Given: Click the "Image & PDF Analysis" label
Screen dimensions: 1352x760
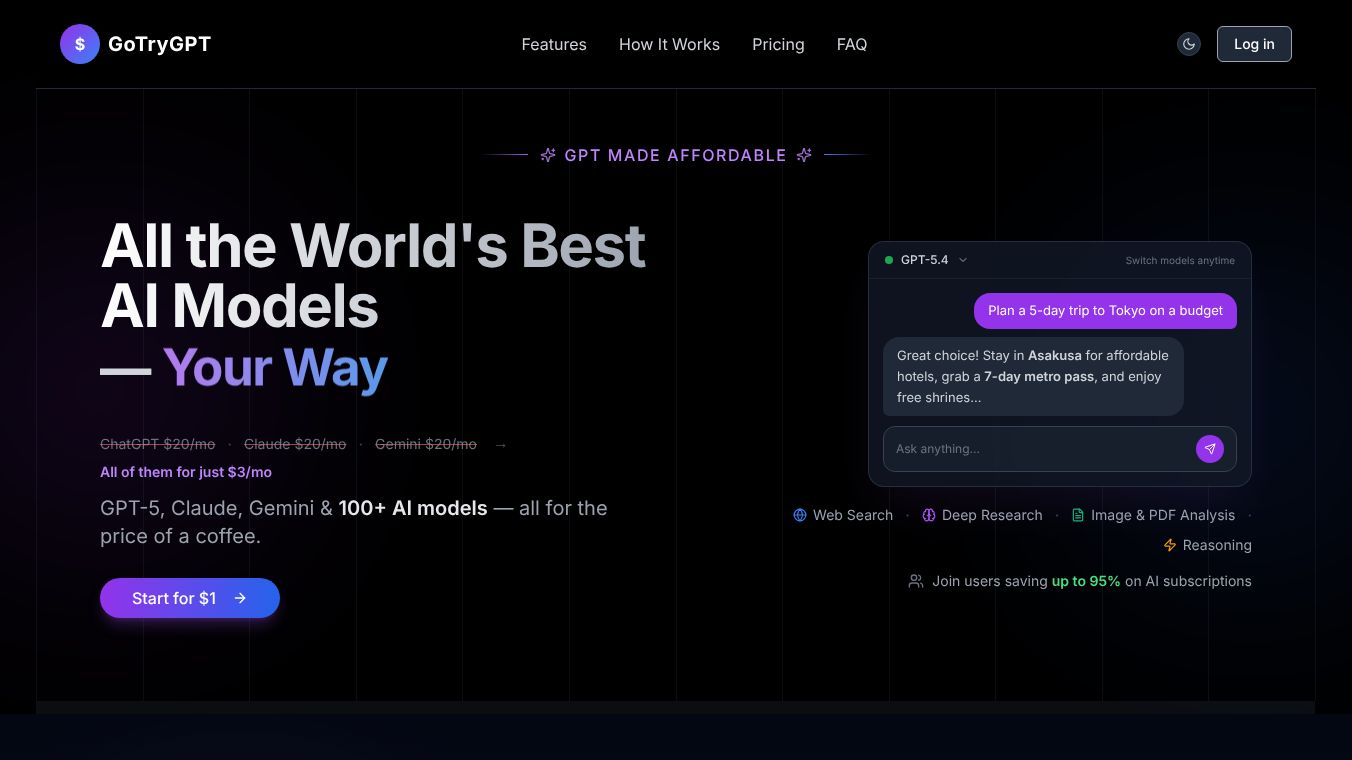Looking at the screenshot, I should click(1163, 515).
